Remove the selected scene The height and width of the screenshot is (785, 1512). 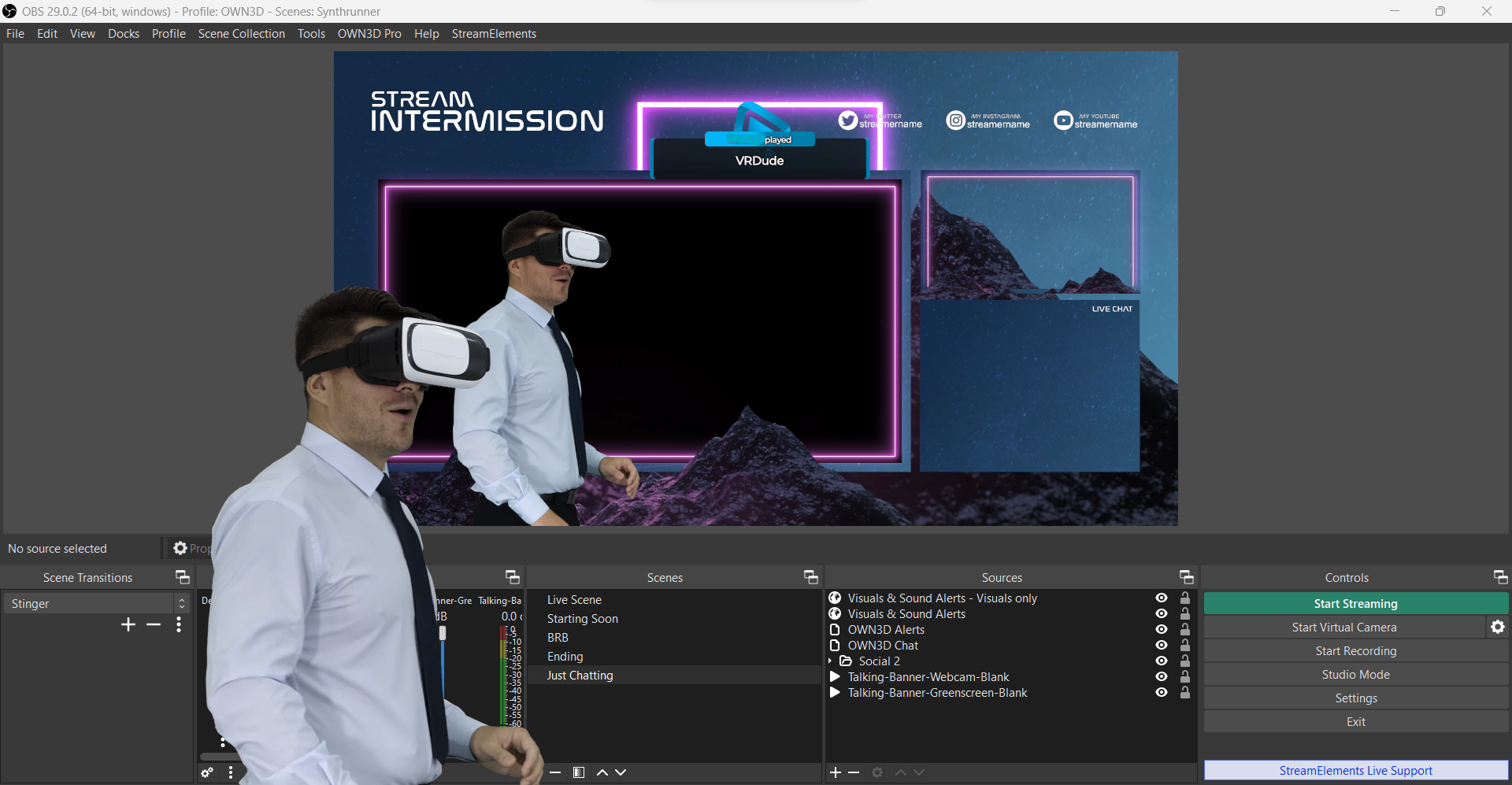click(555, 772)
